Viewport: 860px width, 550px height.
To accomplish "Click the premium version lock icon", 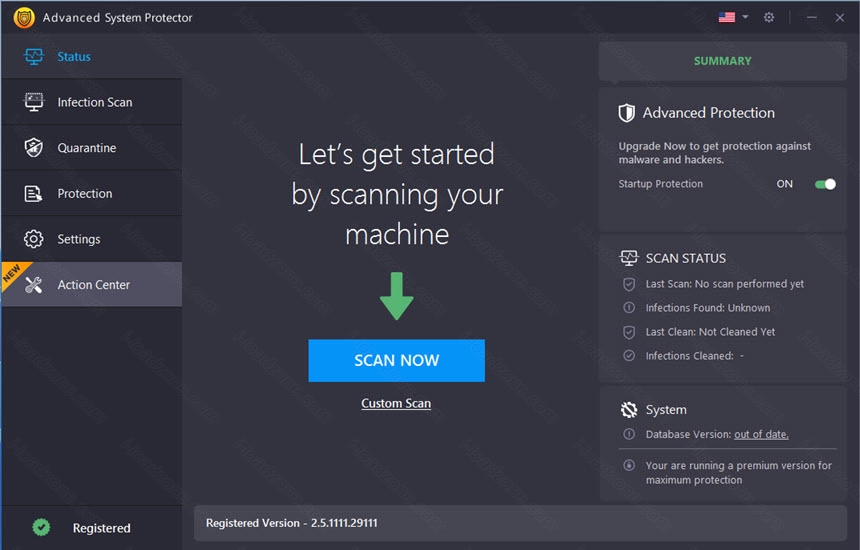I will pos(629,465).
